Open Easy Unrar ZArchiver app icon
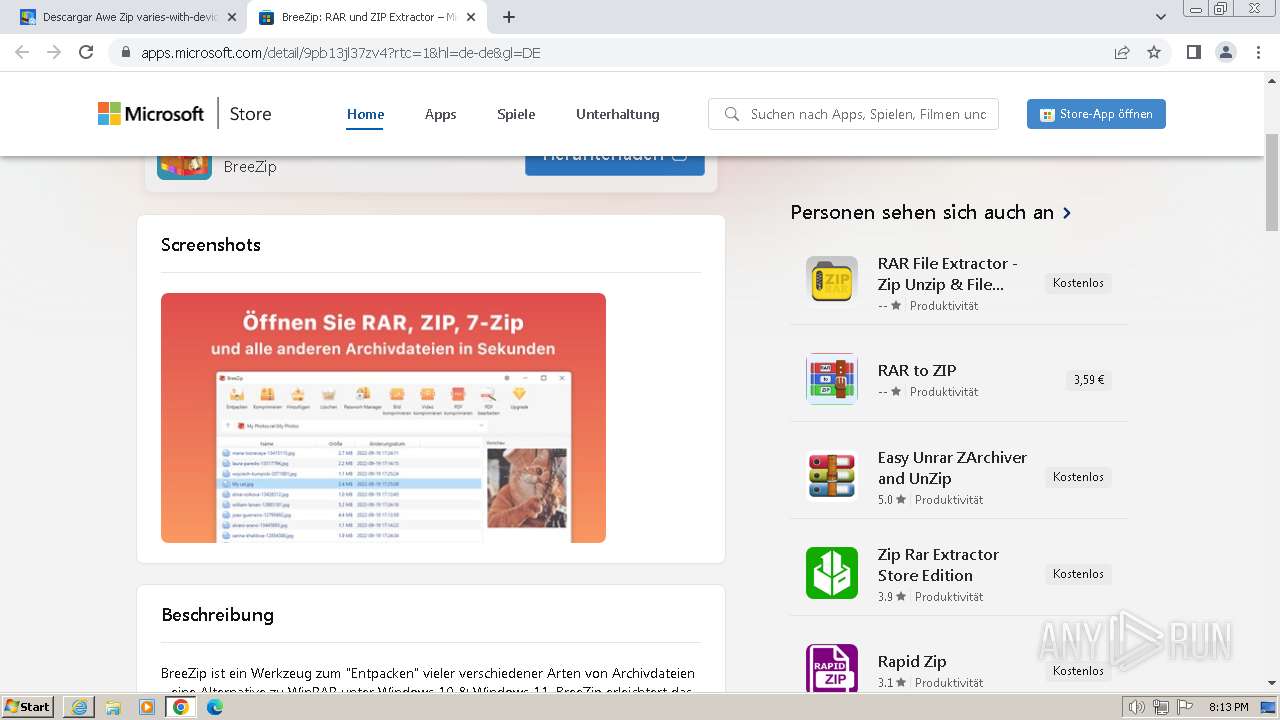 coord(832,476)
